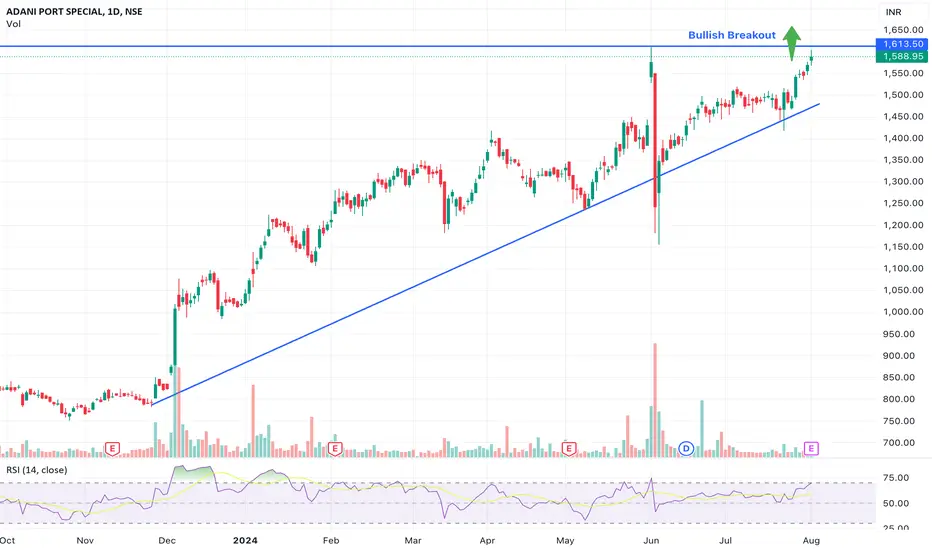
Task: Click the Oct label on time axis
Action: click(8, 540)
